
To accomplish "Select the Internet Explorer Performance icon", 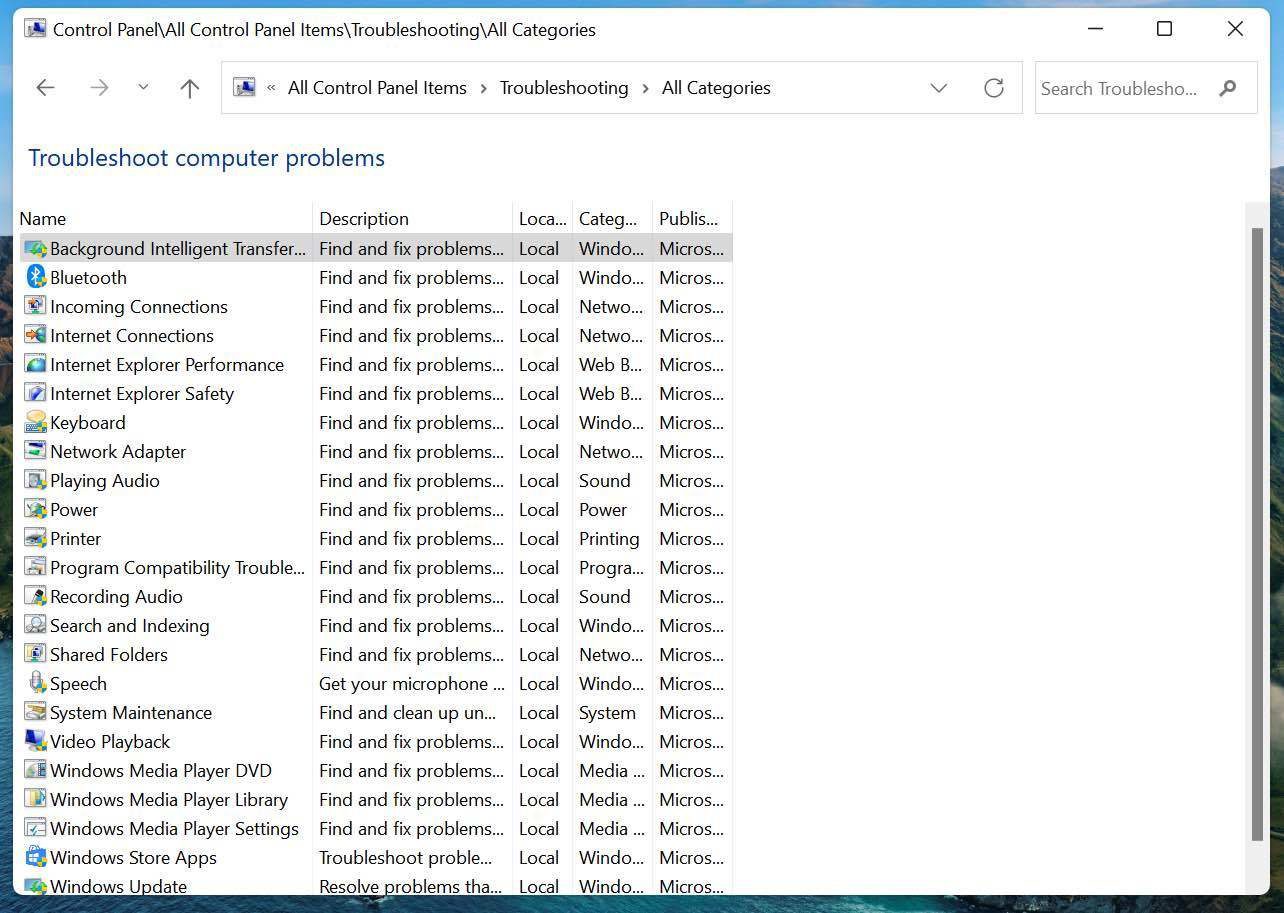I will [x=36, y=364].
